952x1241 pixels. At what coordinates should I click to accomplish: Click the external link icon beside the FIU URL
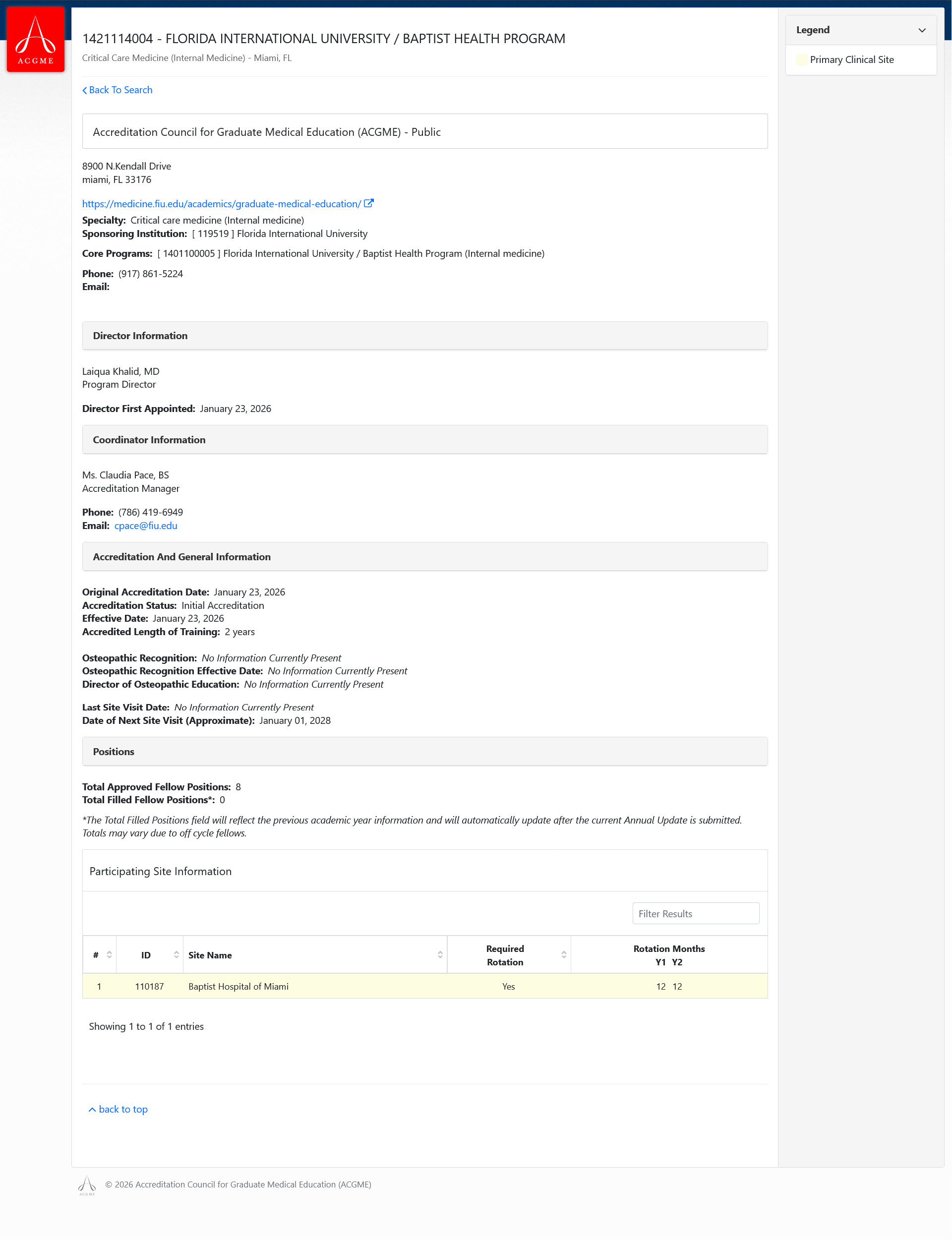tap(368, 203)
